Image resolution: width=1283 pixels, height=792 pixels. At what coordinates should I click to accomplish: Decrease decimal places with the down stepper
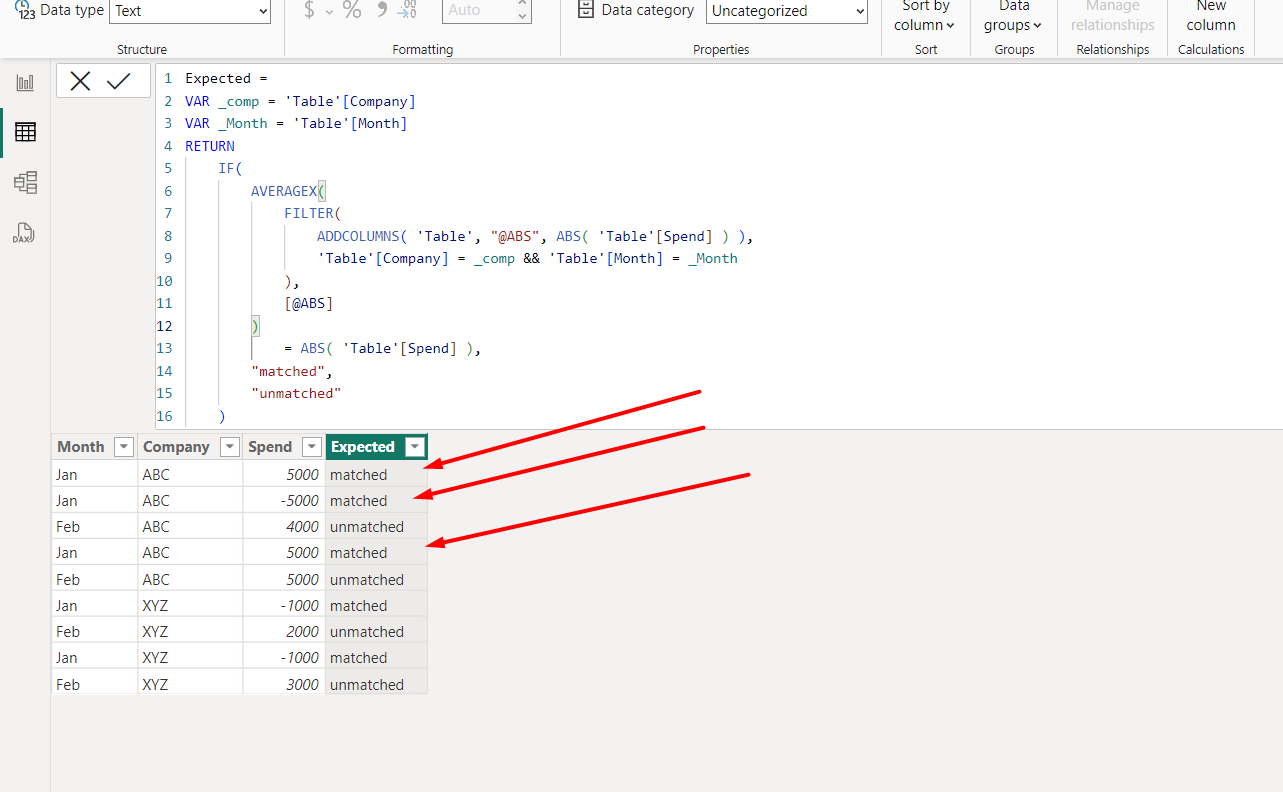(523, 16)
